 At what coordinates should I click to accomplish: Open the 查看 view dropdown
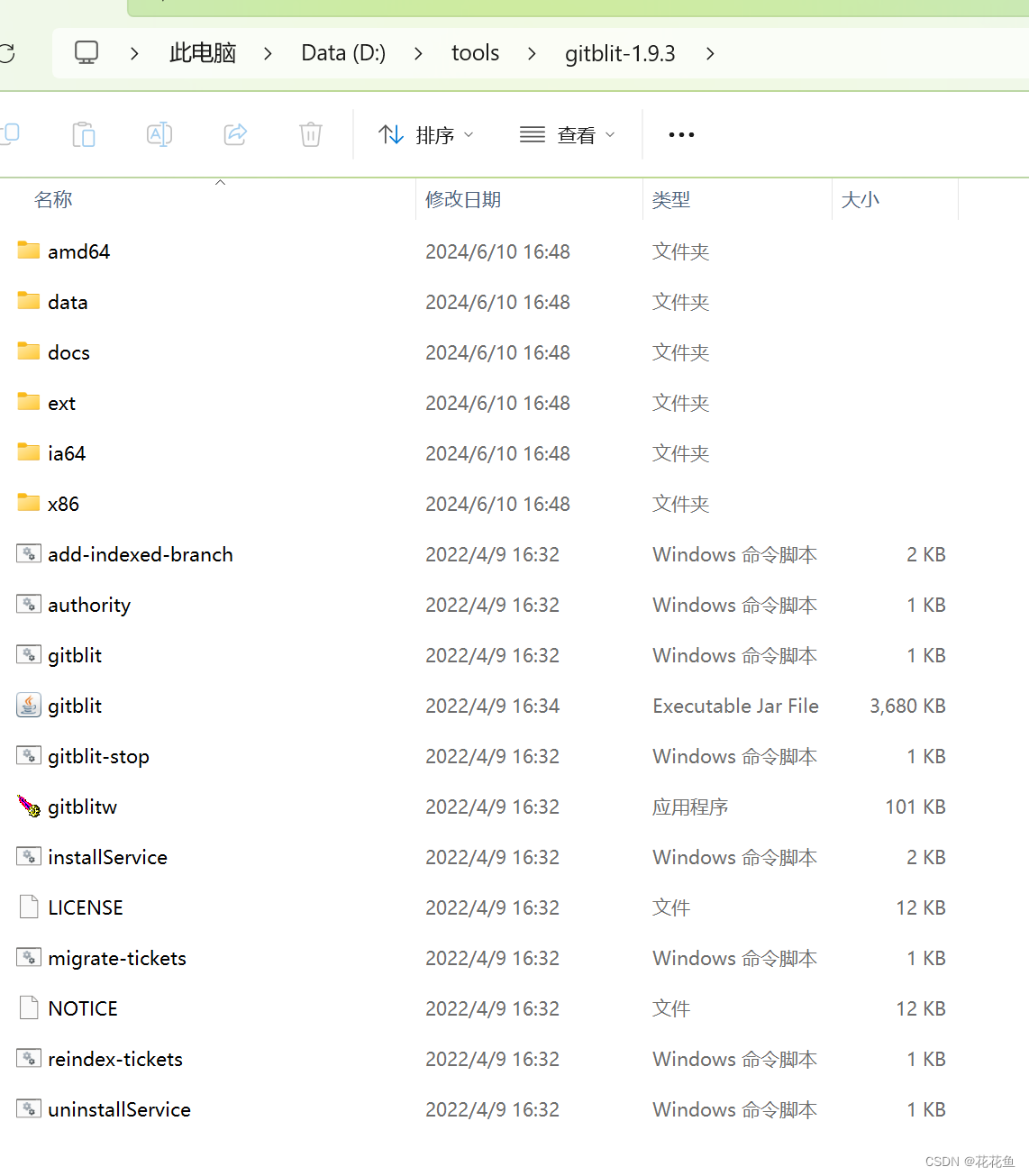click(568, 134)
